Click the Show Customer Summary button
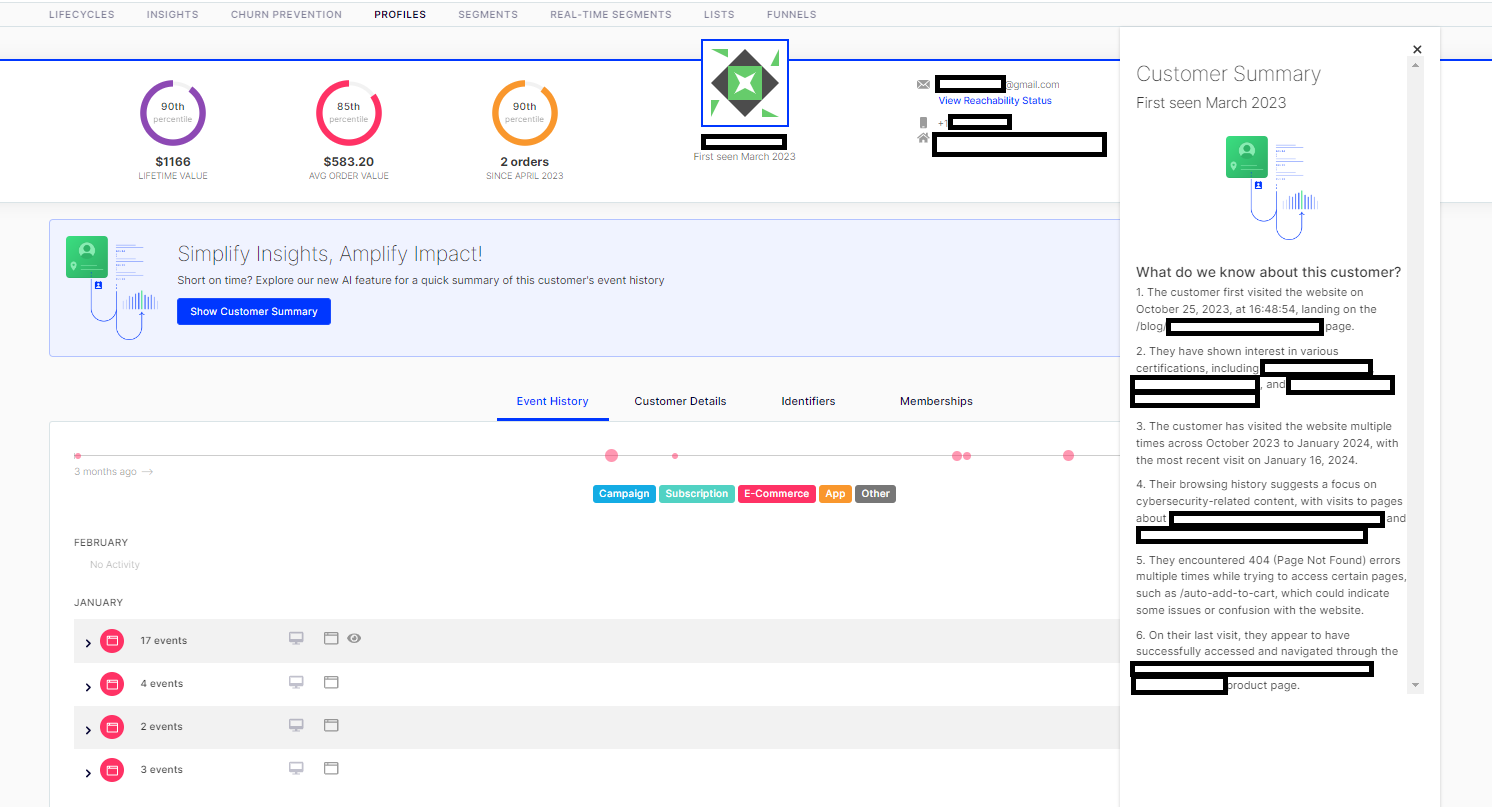The width and height of the screenshot is (1492, 807). coord(254,312)
